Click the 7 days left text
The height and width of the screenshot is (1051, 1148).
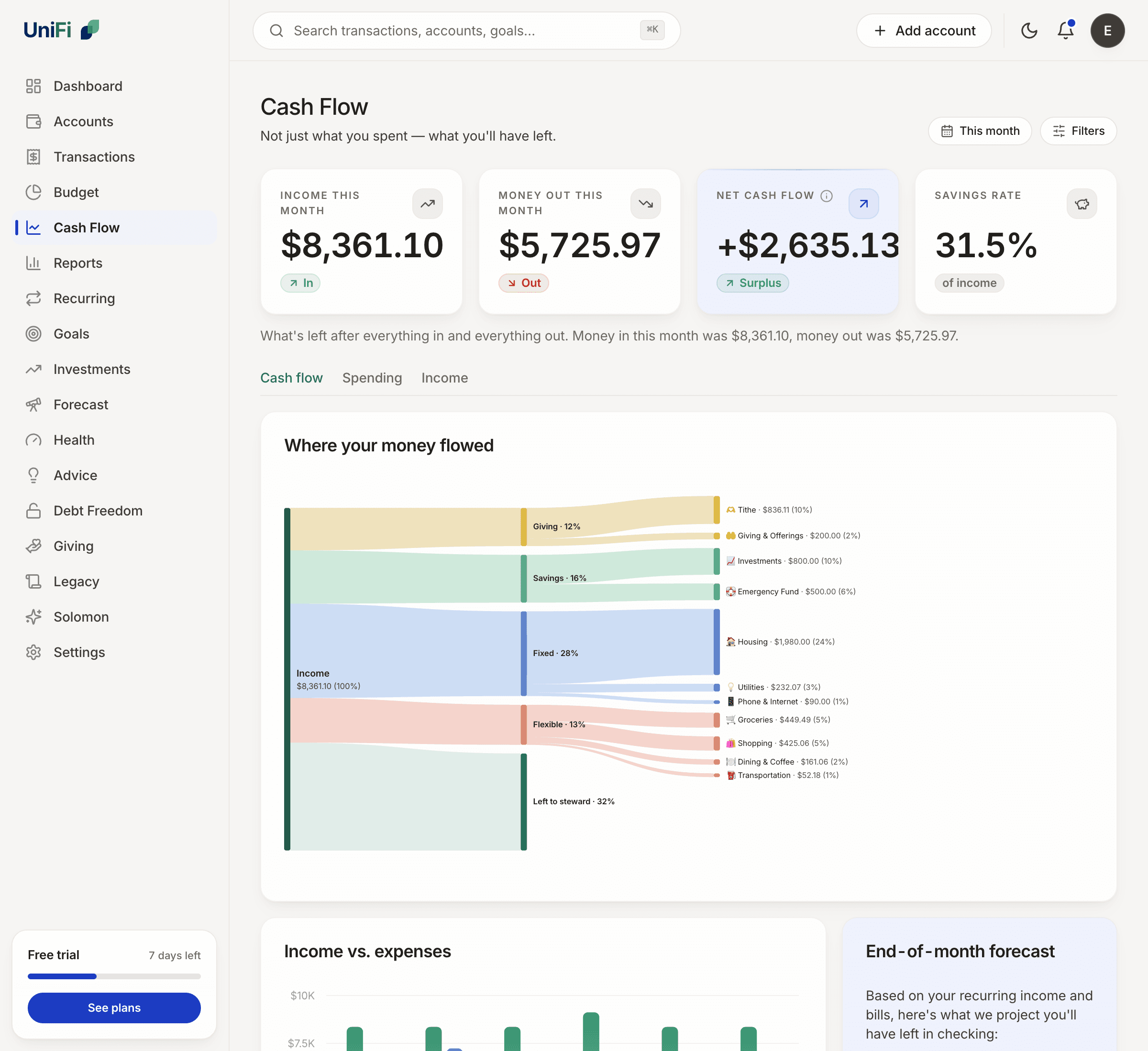coord(174,955)
